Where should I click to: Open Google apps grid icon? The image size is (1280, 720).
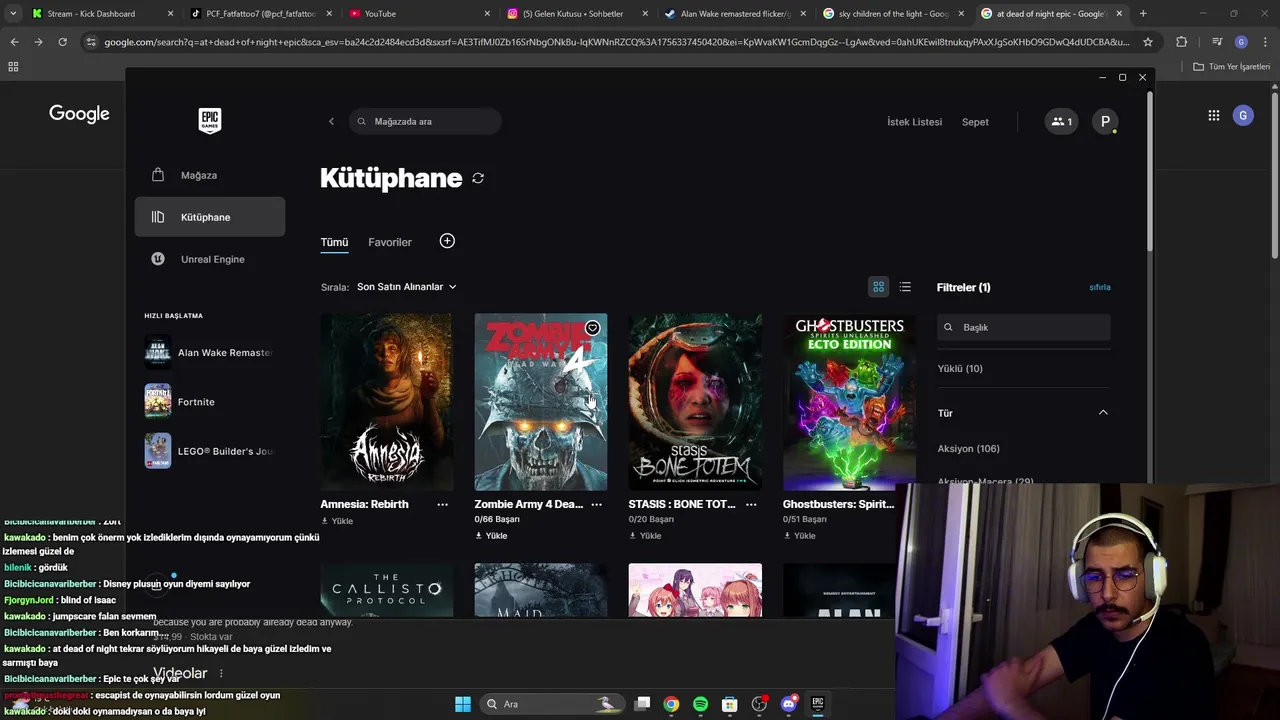pos(1214,115)
